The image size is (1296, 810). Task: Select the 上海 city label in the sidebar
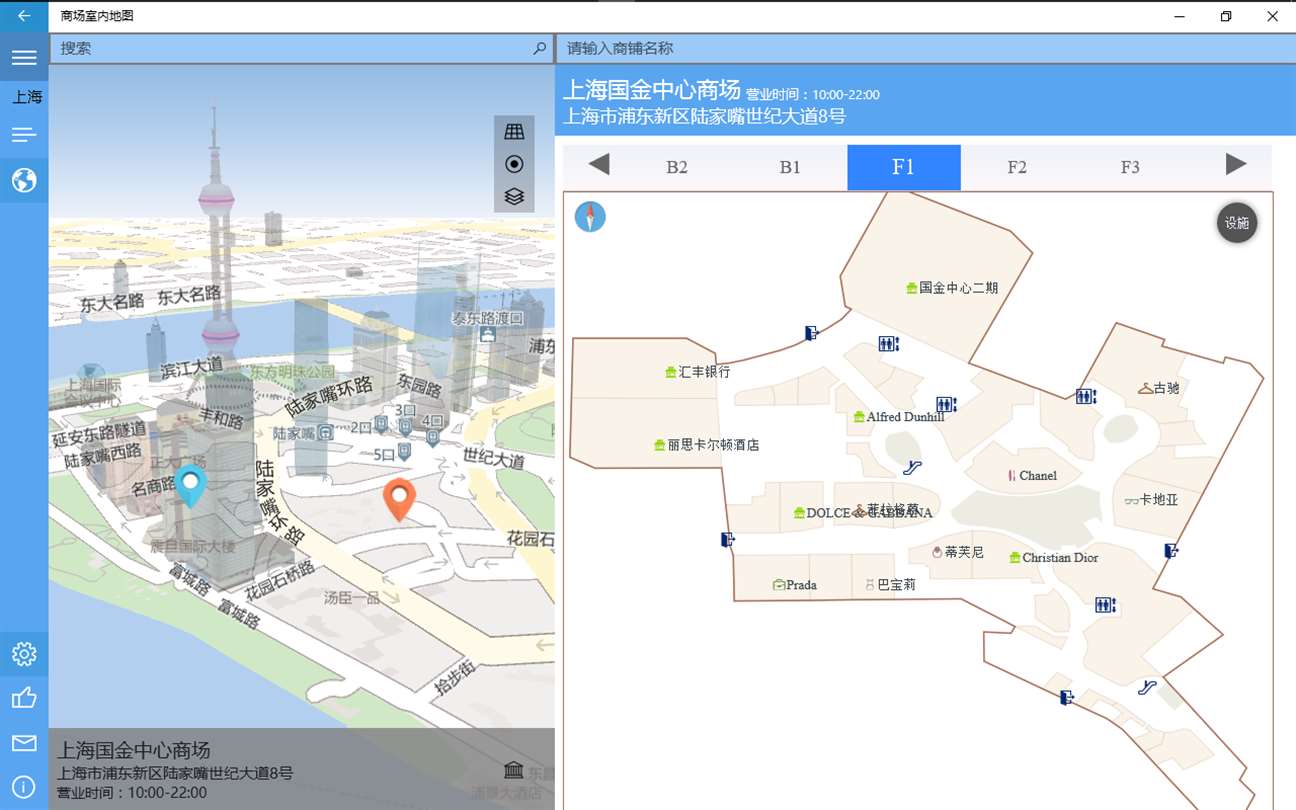[x=27, y=97]
